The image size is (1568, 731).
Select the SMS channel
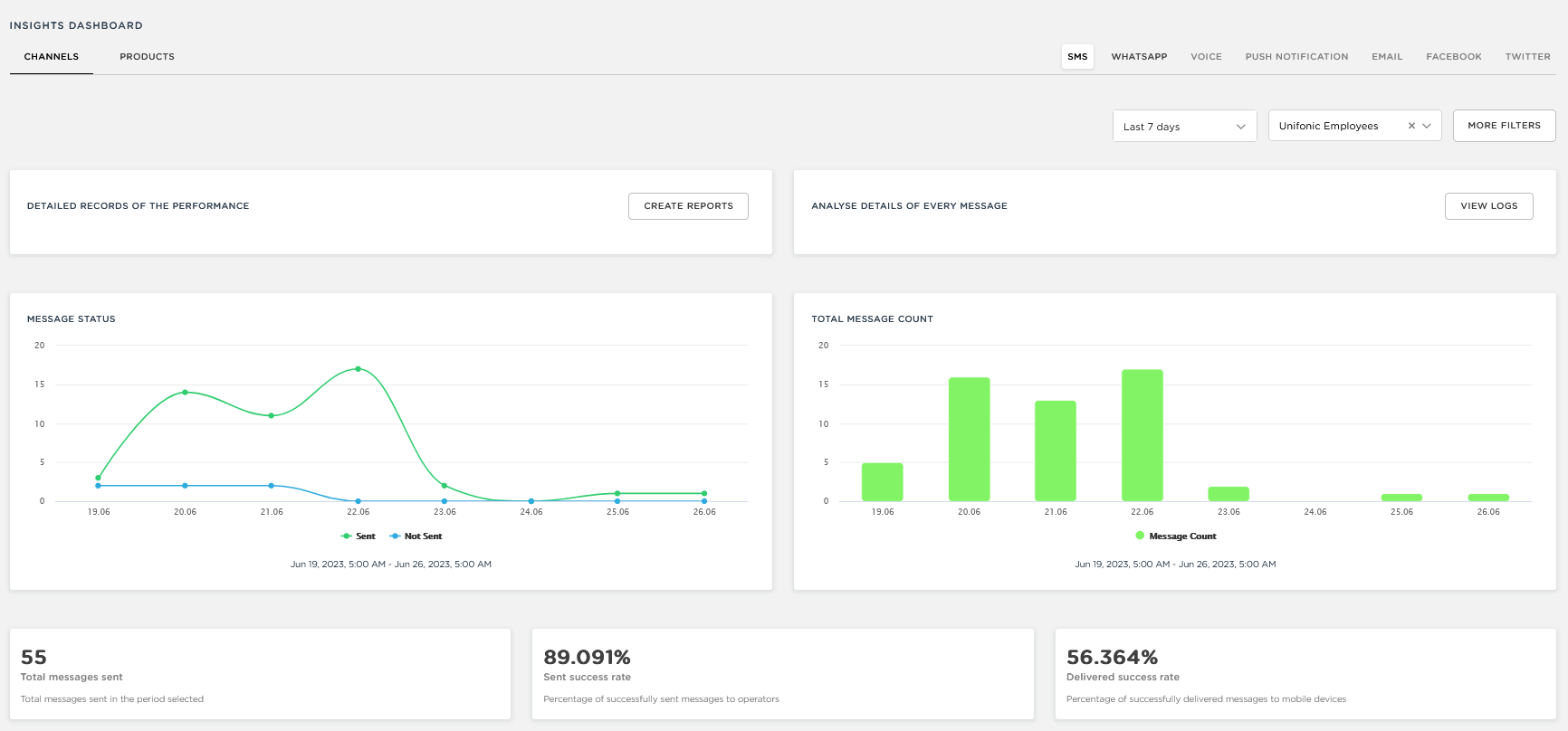pos(1077,57)
